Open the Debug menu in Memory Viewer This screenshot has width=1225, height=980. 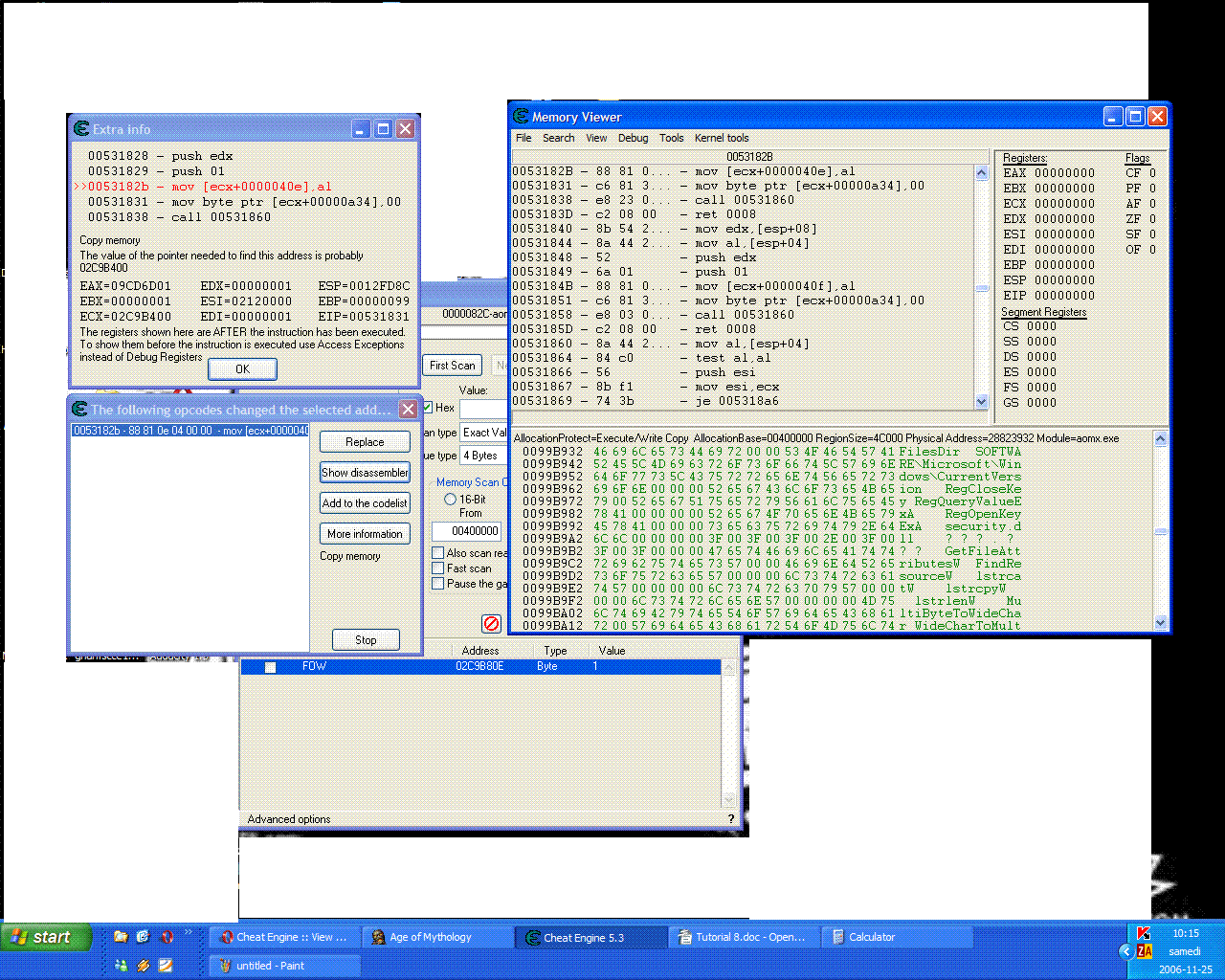633,138
